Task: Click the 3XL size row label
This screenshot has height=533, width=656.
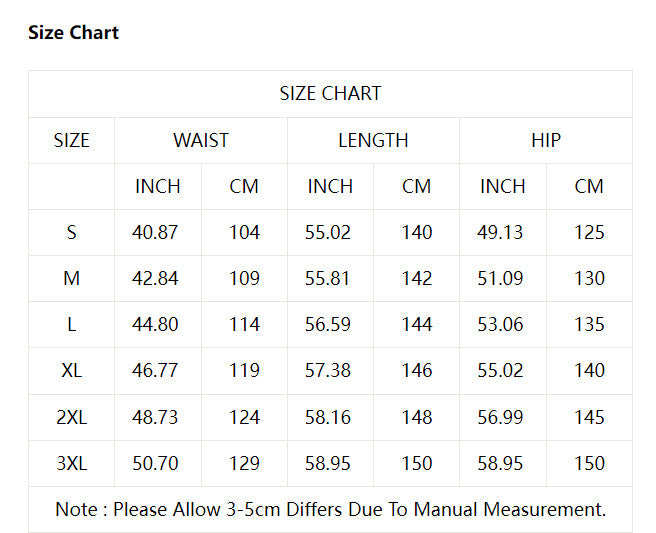Action: 71,463
